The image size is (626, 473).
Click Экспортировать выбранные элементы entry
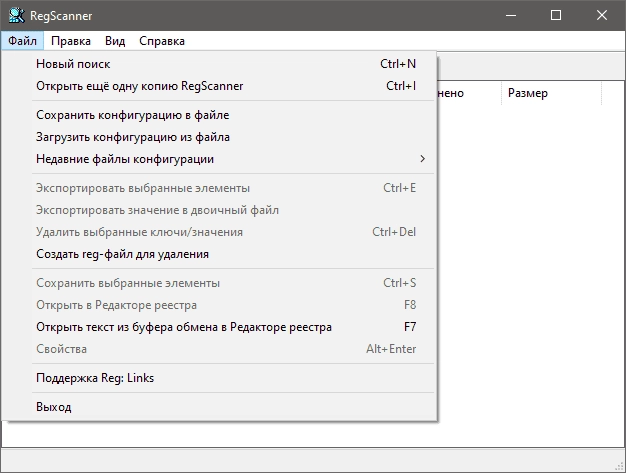[218, 188]
